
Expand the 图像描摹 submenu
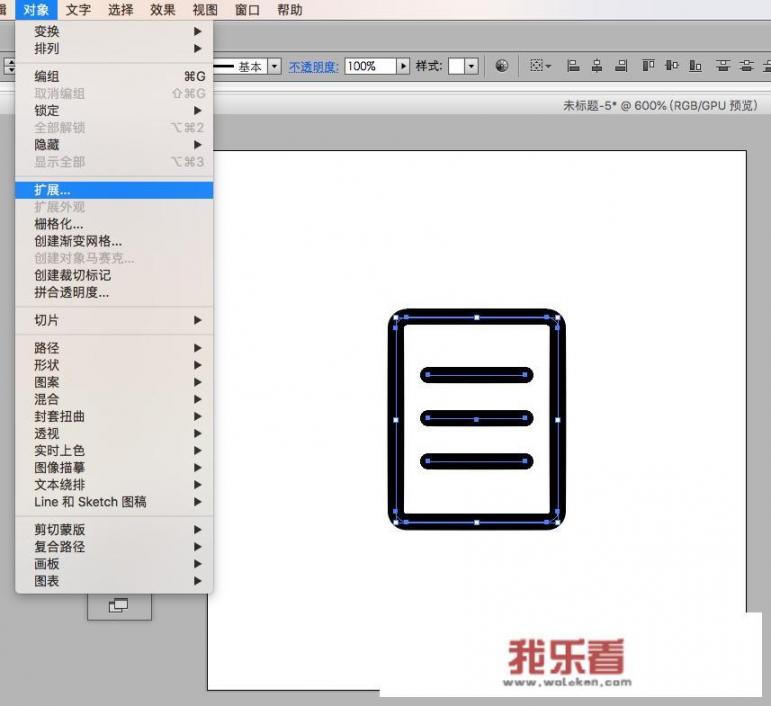point(114,468)
